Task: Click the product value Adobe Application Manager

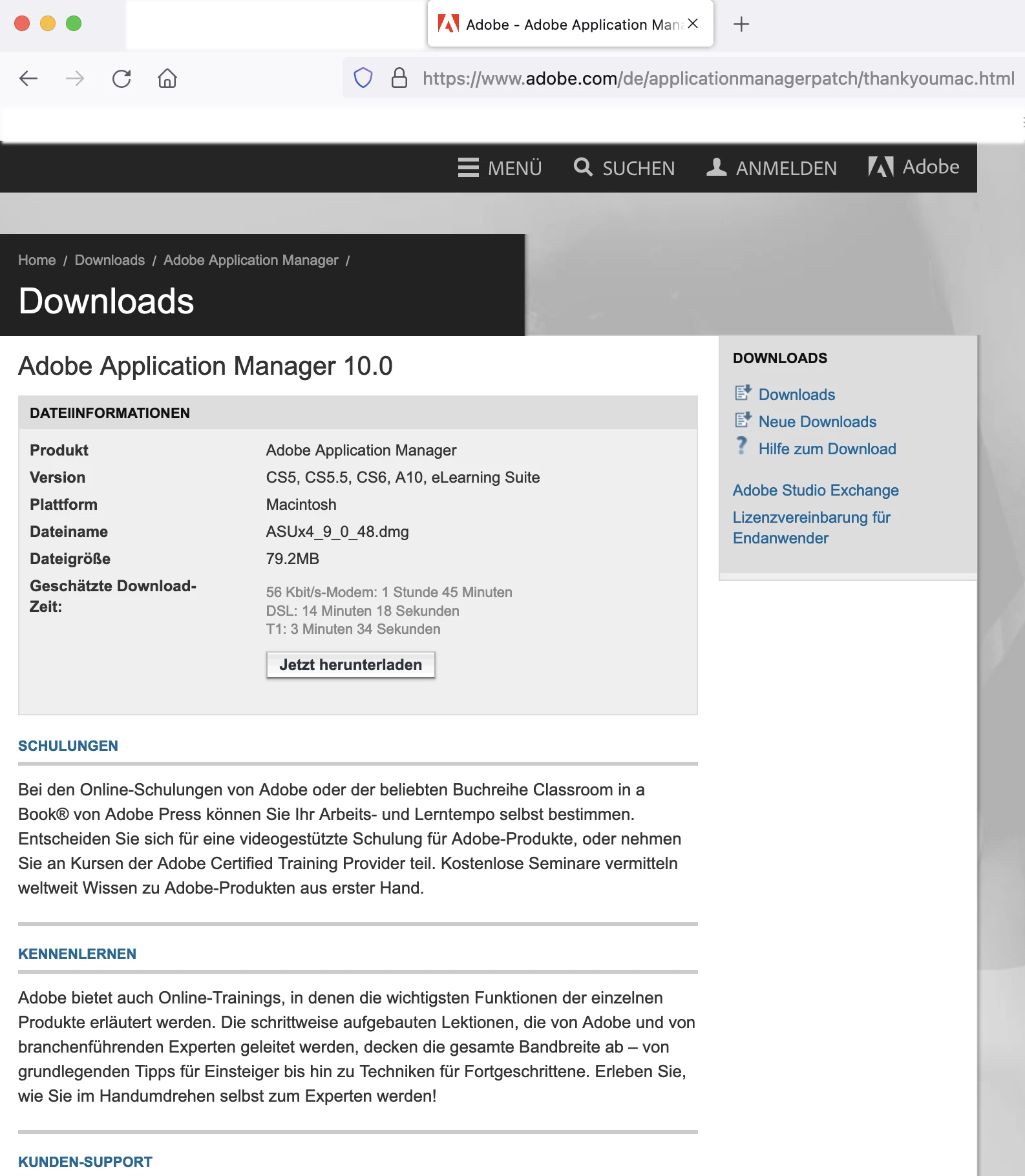Action: (x=361, y=450)
